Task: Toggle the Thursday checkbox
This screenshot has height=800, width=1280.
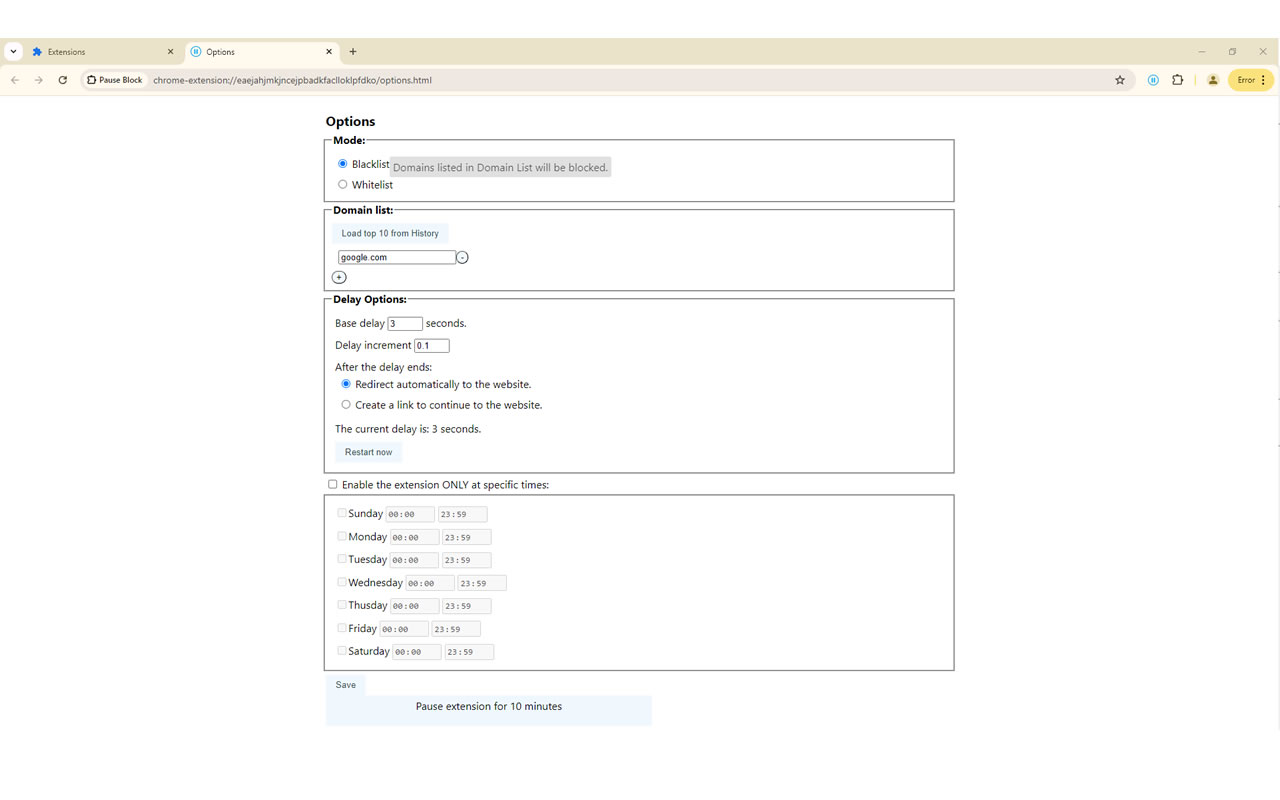Action: click(x=342, y=605)
